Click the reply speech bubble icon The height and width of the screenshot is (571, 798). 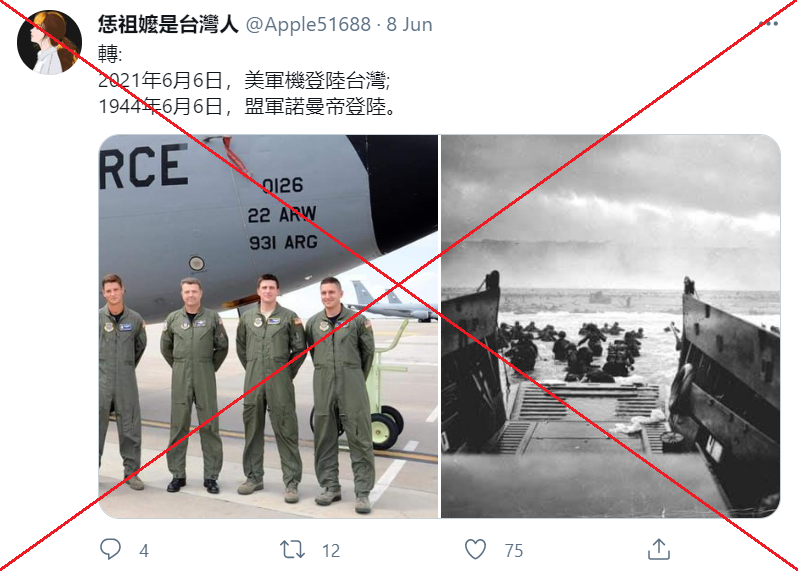pyautogui.click(x=110, y=549)
